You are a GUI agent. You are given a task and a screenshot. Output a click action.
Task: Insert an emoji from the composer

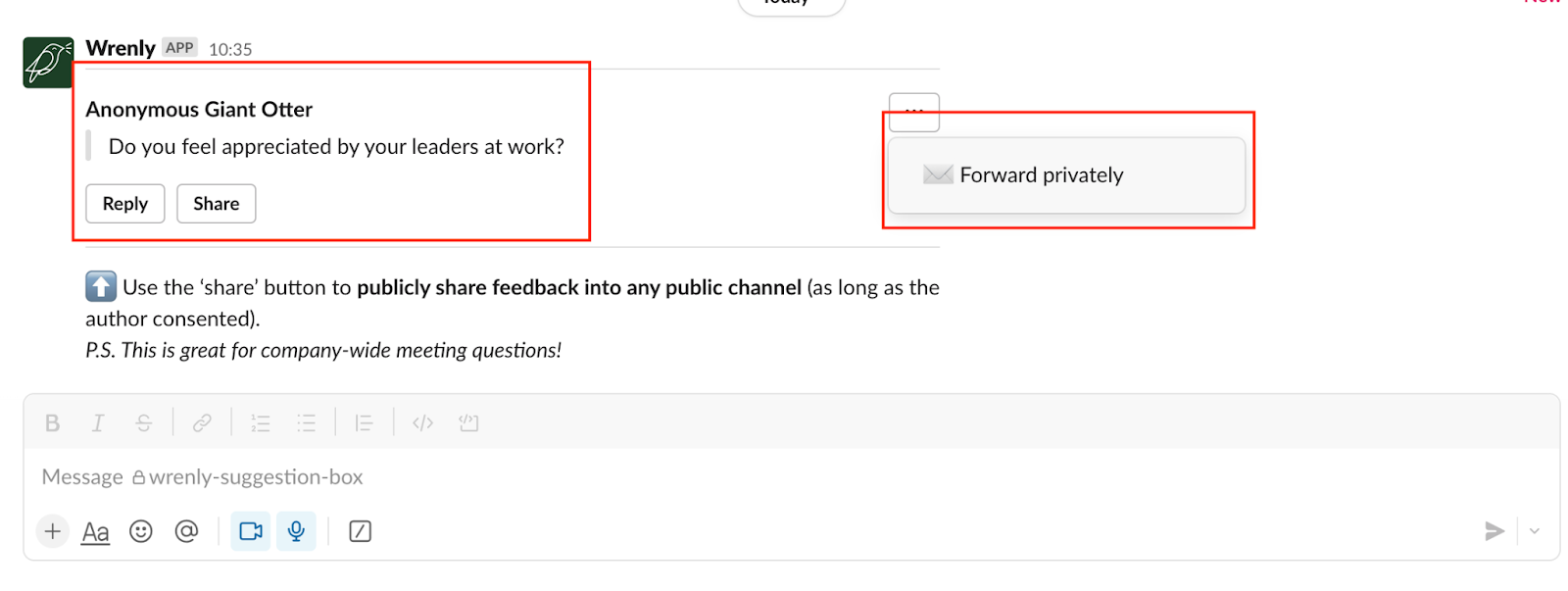pos(140,531)
